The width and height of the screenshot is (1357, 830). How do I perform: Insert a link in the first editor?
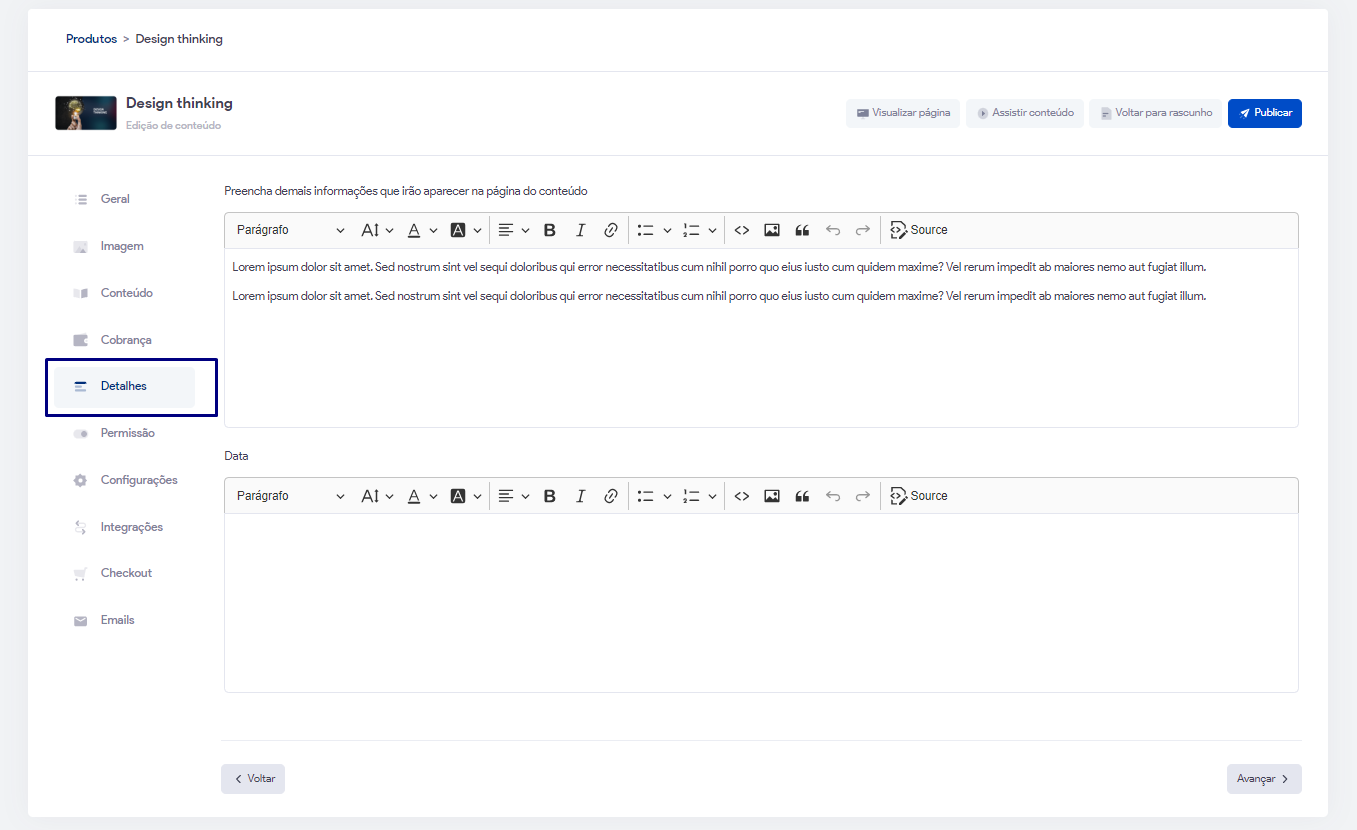(610, 230)
